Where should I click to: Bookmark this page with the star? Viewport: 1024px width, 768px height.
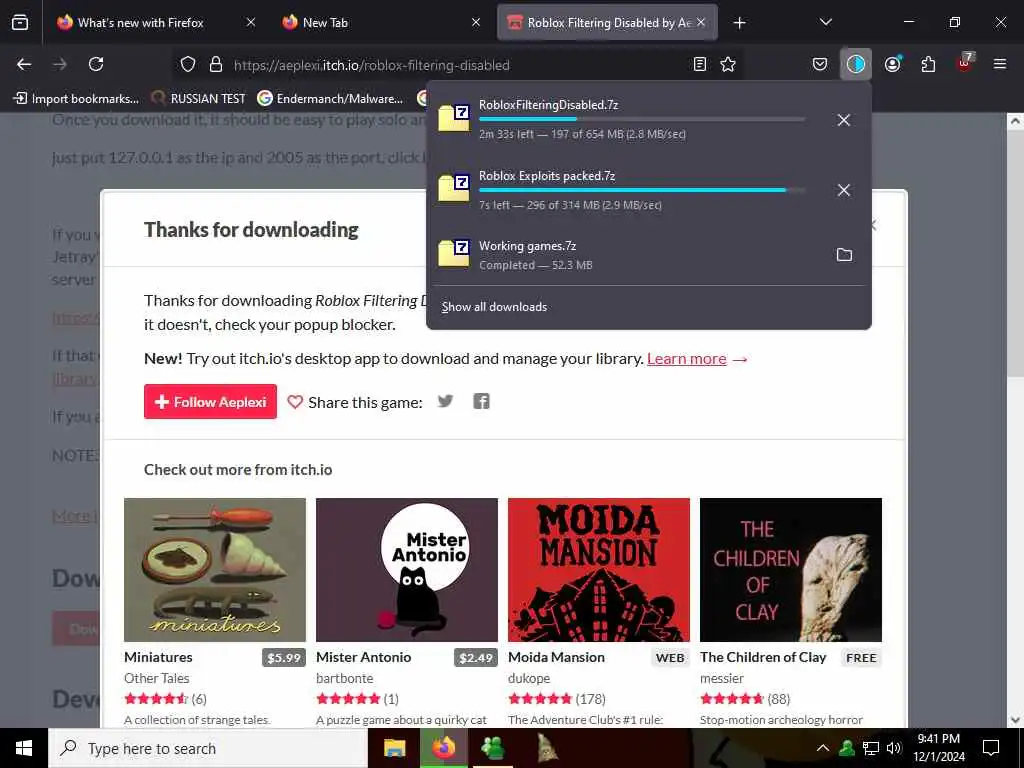728,64
